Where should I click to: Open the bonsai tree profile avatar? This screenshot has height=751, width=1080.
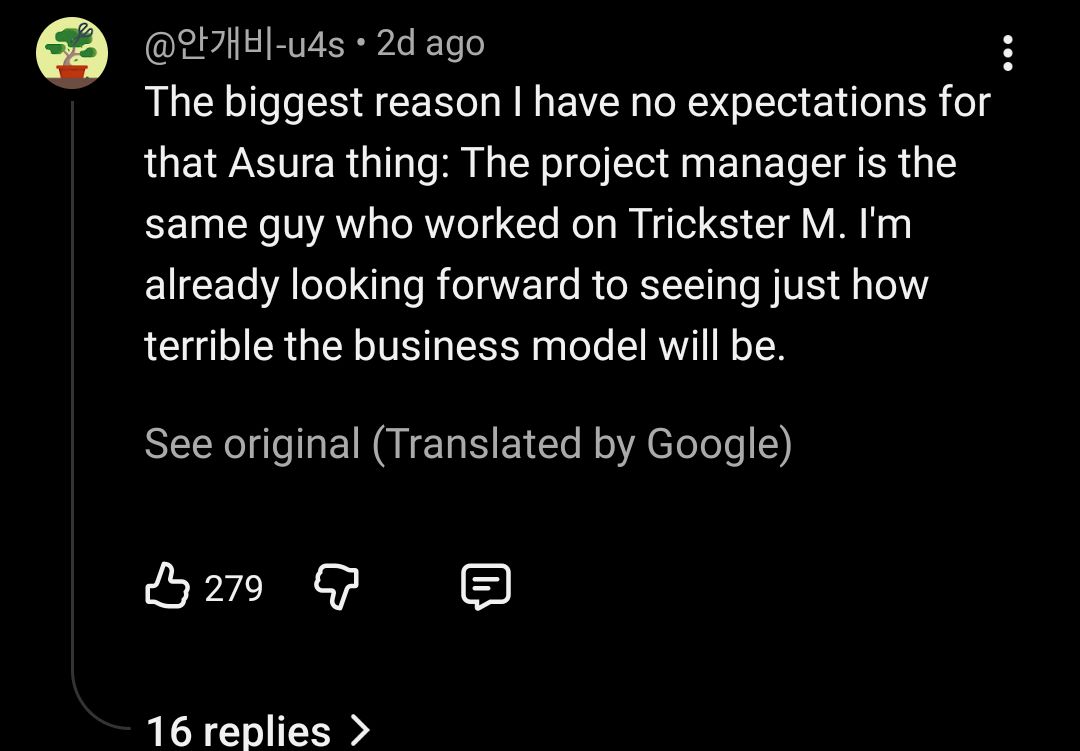(72, 53)
